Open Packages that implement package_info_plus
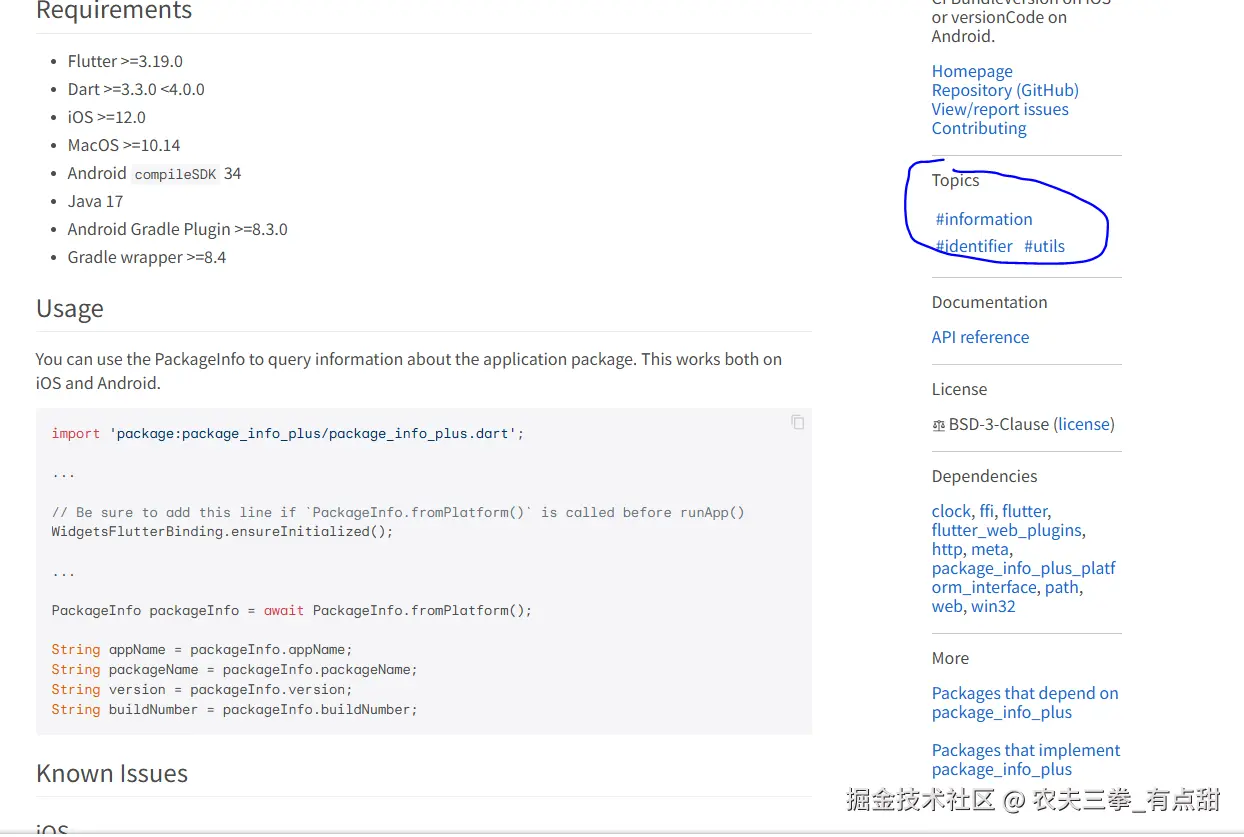Viewport: 1244px width, 837px height. click(1026, 759)
